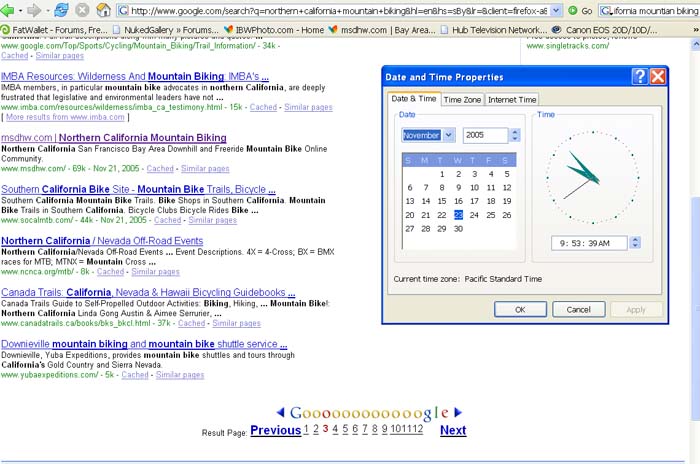Open Cached link for the IMBA result
Viewport: 700px width, 464px height.
click(263, 107)
